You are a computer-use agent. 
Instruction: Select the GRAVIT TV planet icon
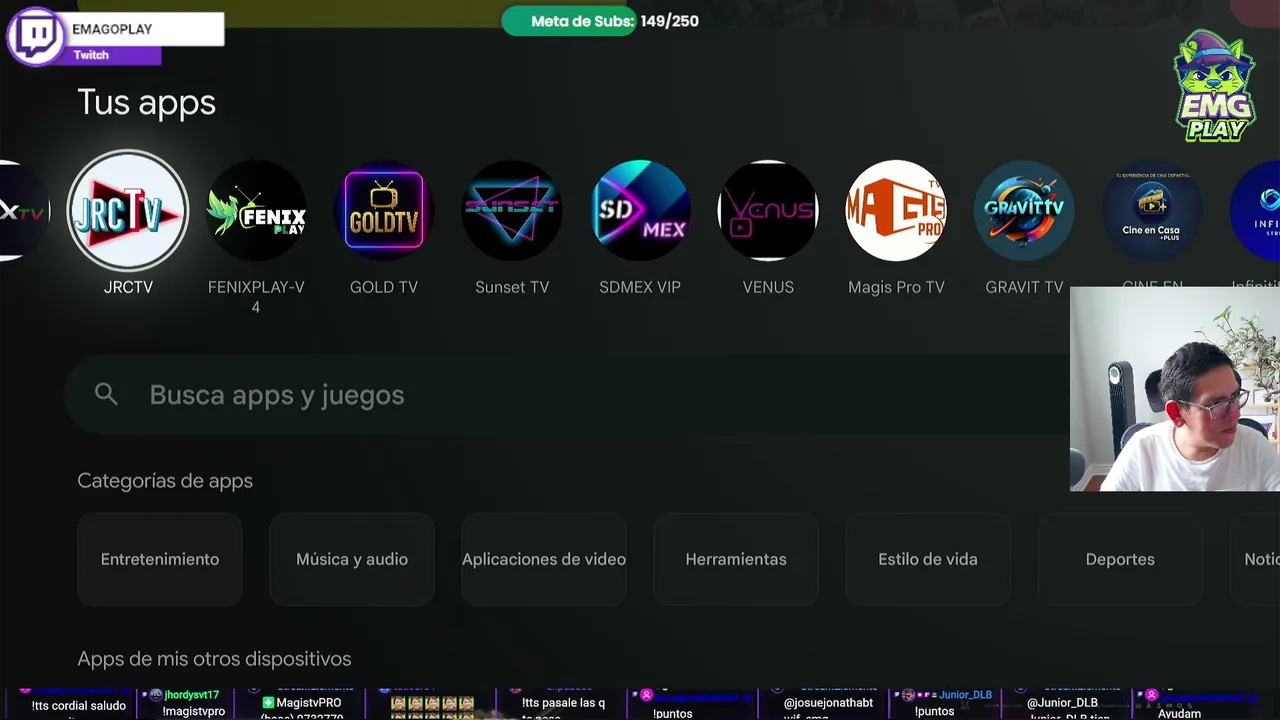[1024, 211]
